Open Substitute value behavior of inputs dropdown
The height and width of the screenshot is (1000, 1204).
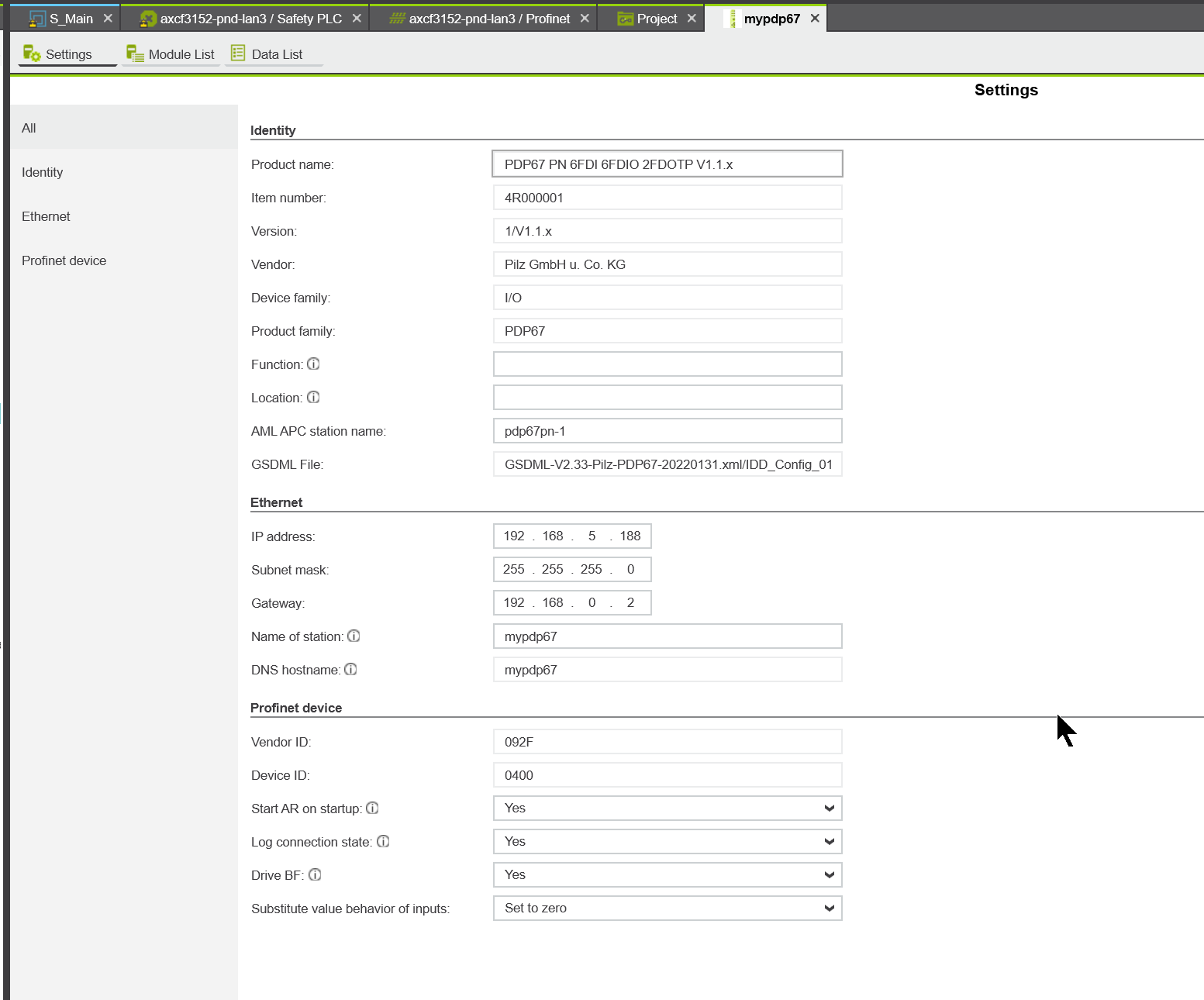coord(668,908)
